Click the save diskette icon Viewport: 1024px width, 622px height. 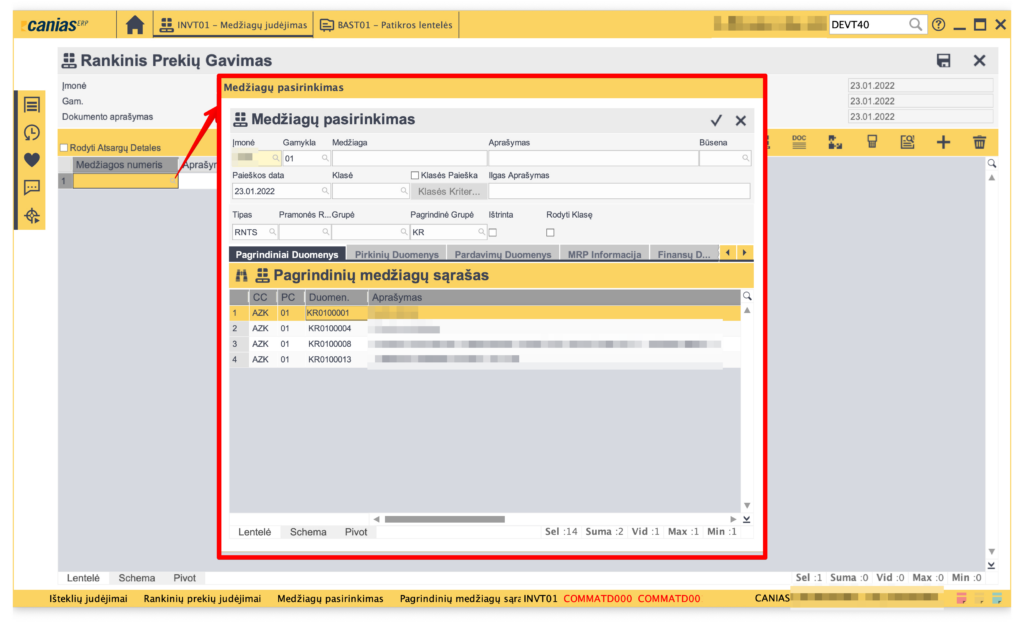pos(943,61)
